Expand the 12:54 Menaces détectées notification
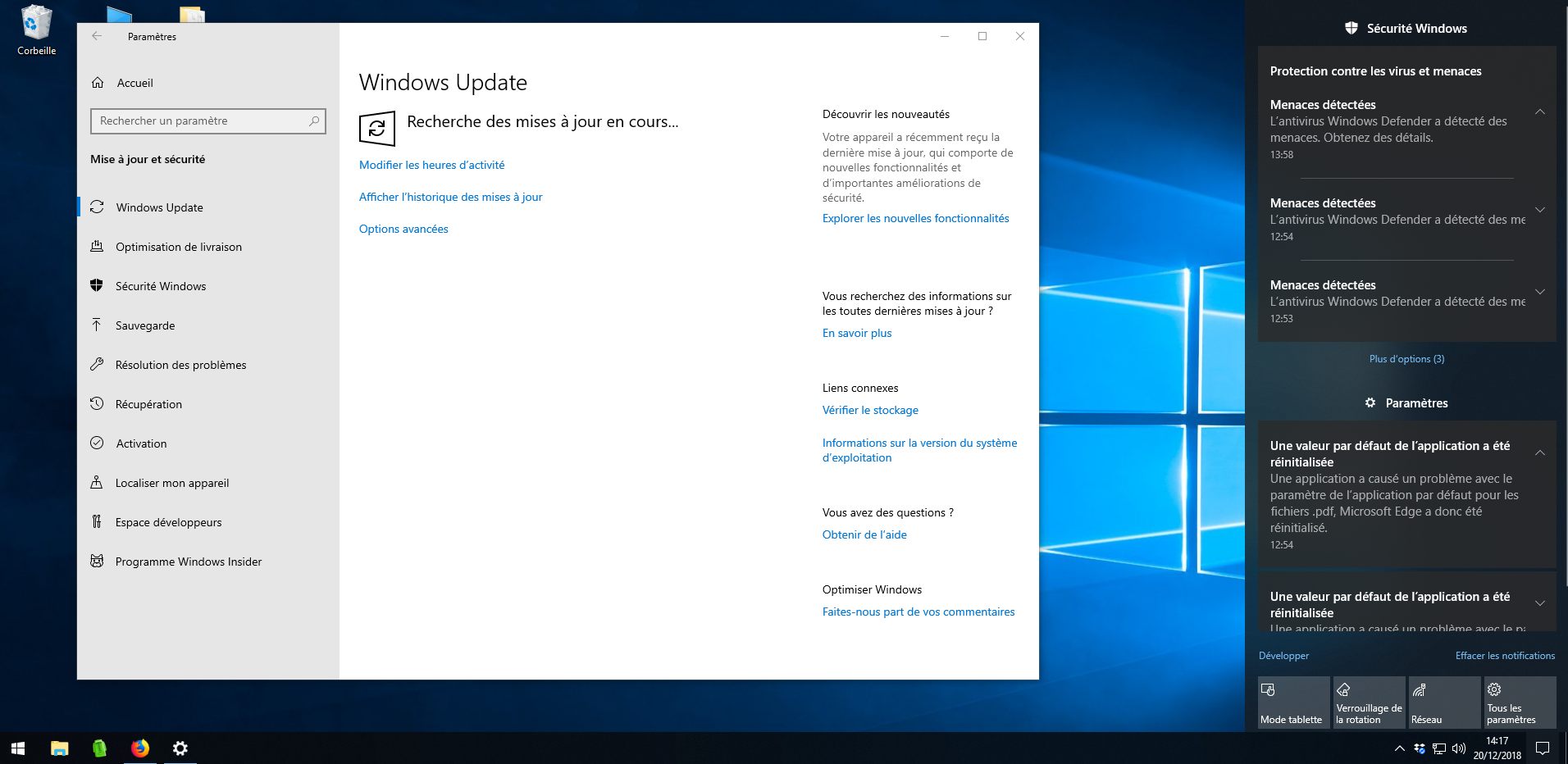This screenshot has width=1568, height=764. click(x=1539, y=210)
